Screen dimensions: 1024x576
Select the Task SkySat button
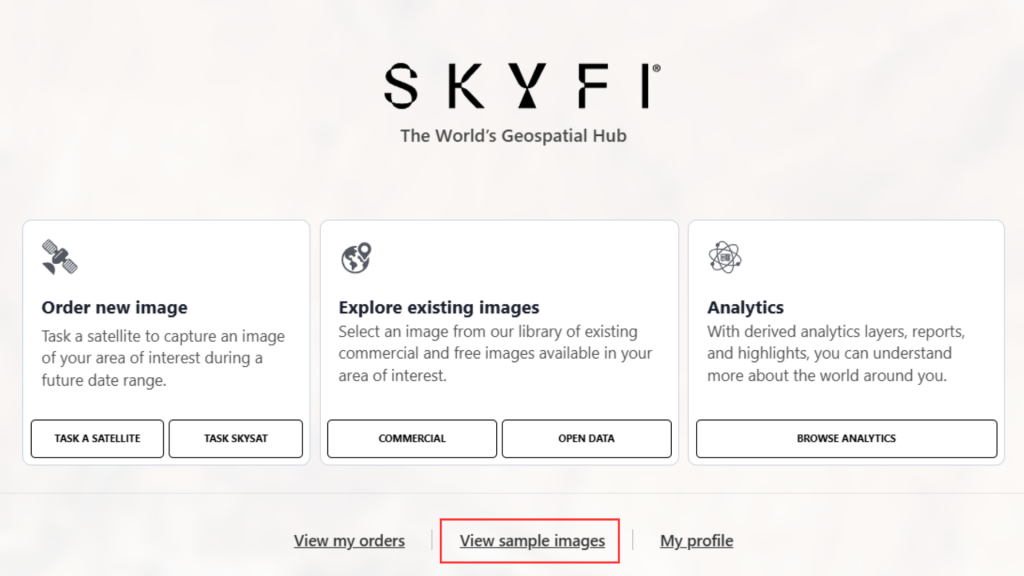236,439
